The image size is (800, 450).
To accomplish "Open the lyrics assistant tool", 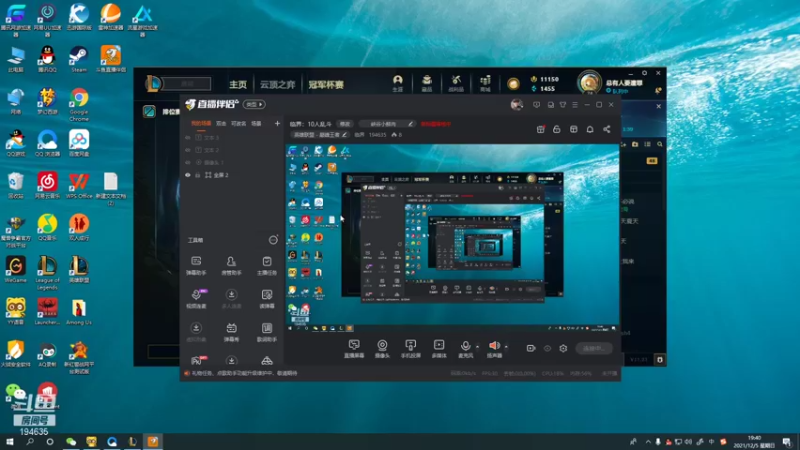I will point(267,332).
